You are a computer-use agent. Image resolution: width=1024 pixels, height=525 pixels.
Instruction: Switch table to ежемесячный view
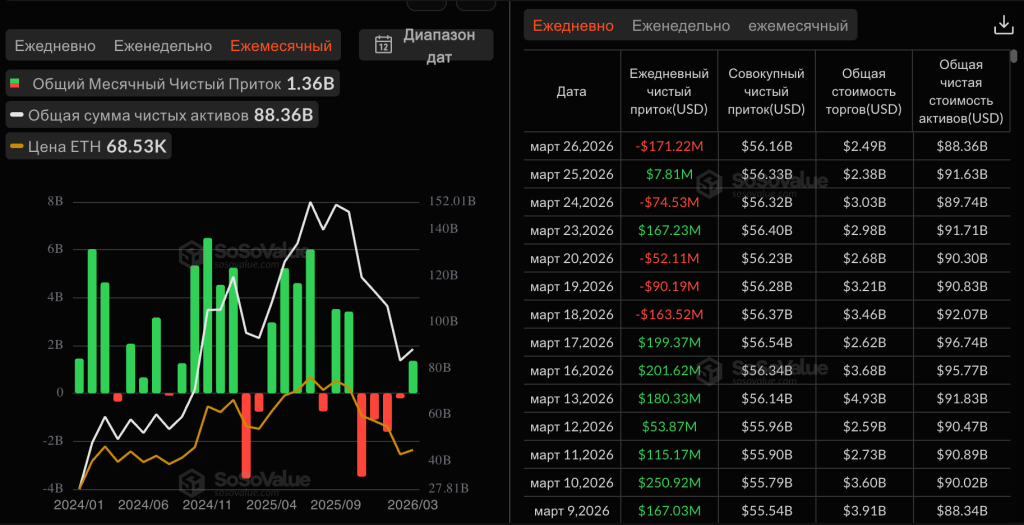tap(798, 26)
